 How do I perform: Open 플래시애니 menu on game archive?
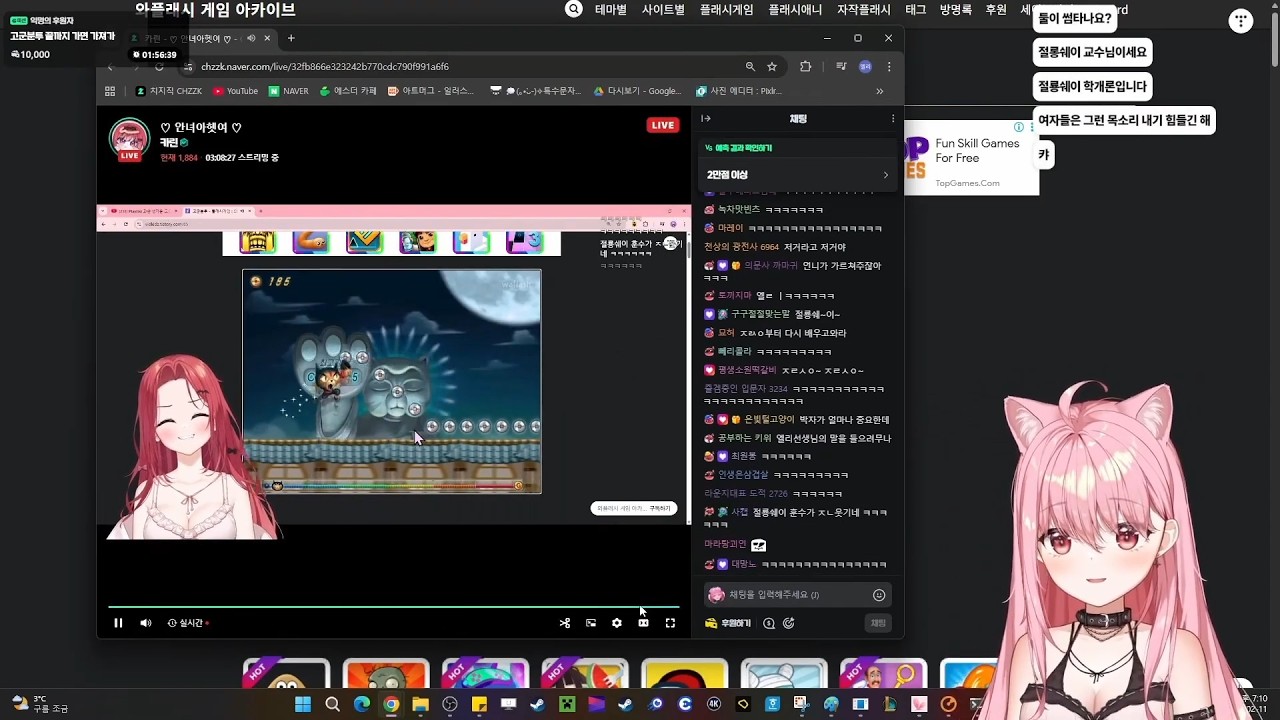tap(795, 9)
